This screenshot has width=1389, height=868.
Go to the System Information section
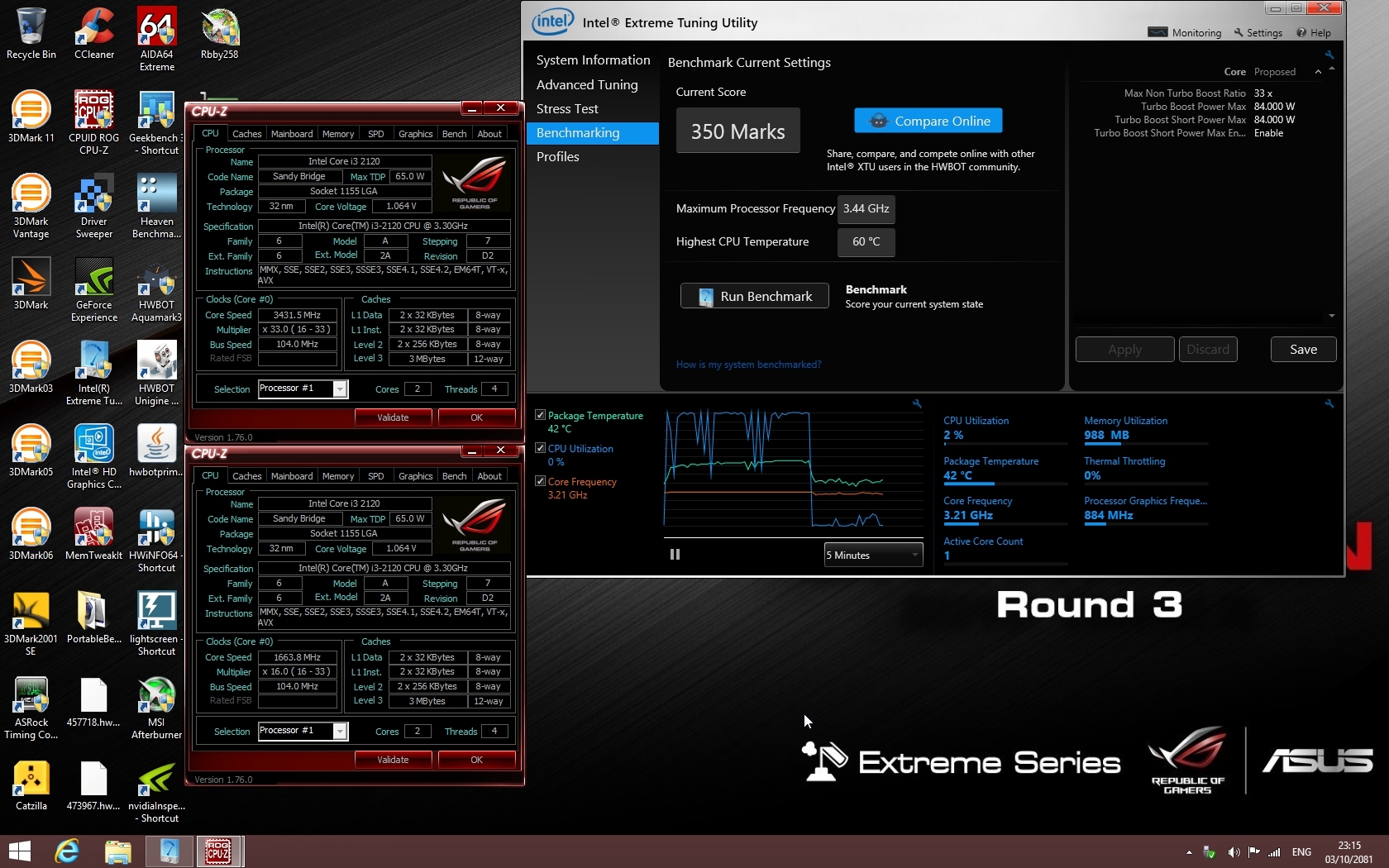tap(593, 60)
